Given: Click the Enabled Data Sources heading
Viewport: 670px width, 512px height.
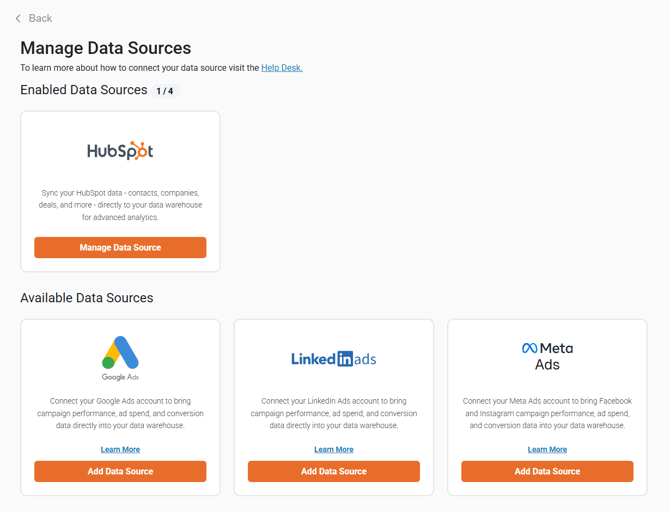Looking at the screenshot, I should pos(84,90).
